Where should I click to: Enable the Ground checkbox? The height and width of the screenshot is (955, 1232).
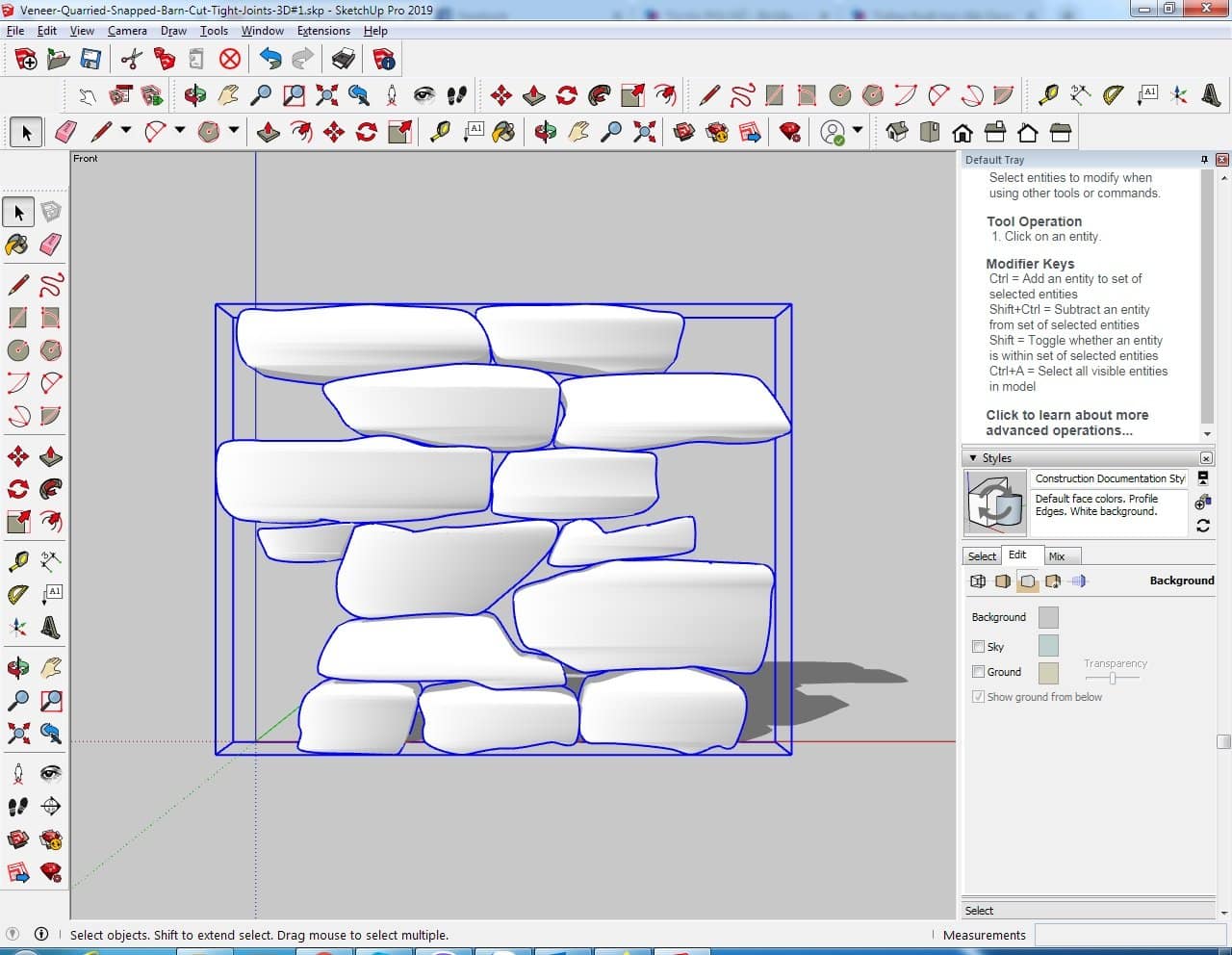(x=978, y=672)
